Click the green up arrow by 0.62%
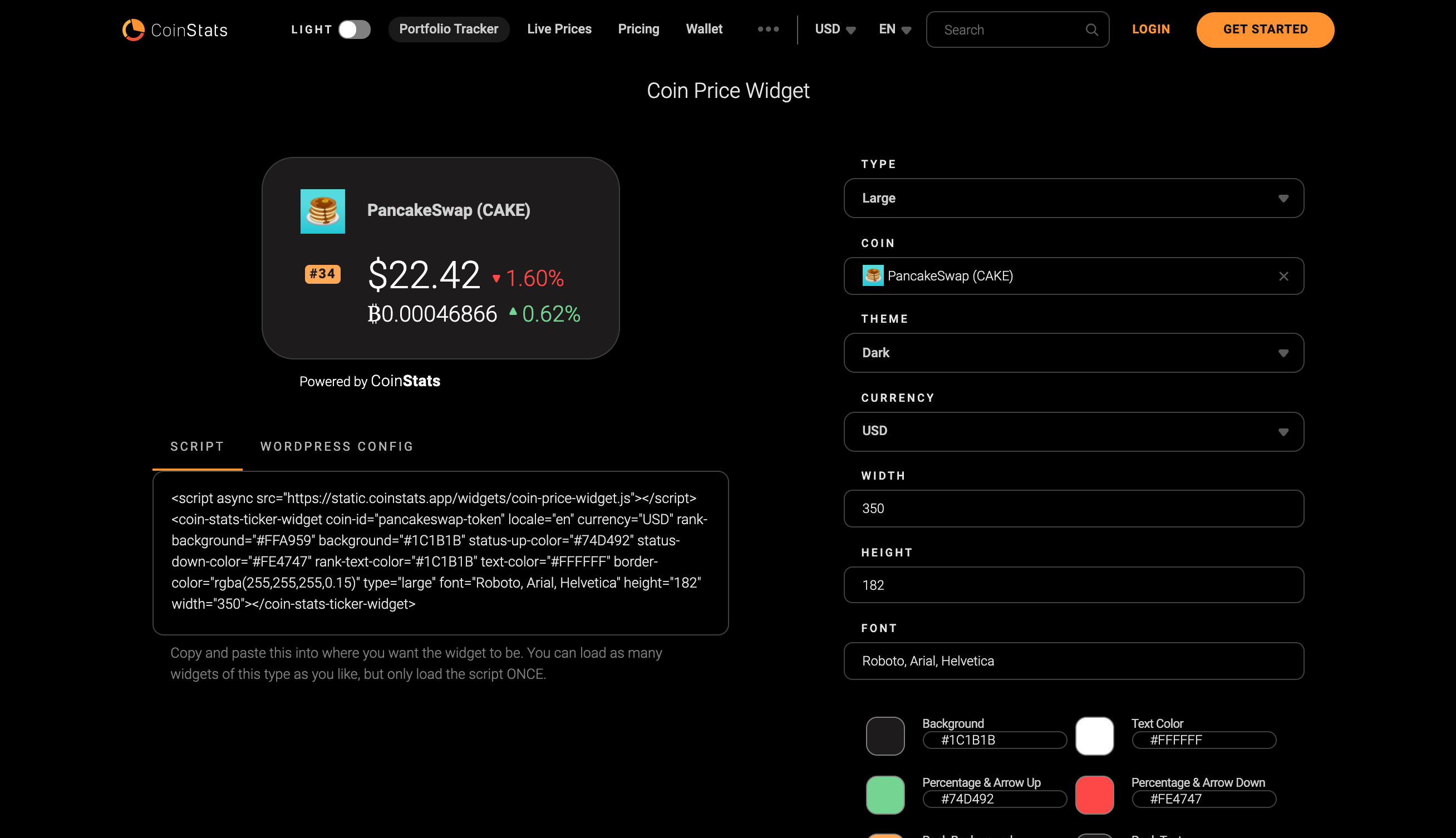Viewport: 1456px width, 838px height. pos(513,312)
